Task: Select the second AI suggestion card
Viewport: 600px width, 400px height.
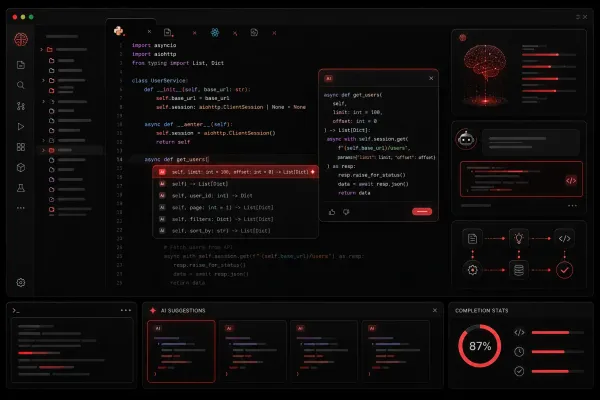Action: point(253,351)
